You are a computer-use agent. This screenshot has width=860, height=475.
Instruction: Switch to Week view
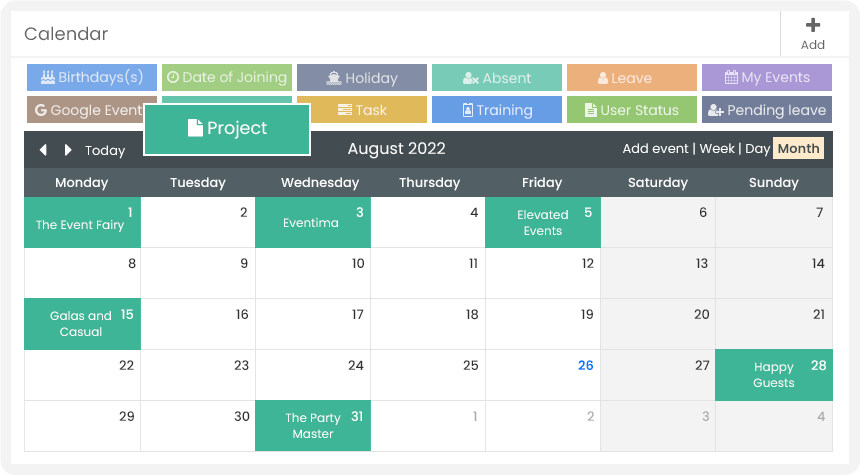point(717,149)
